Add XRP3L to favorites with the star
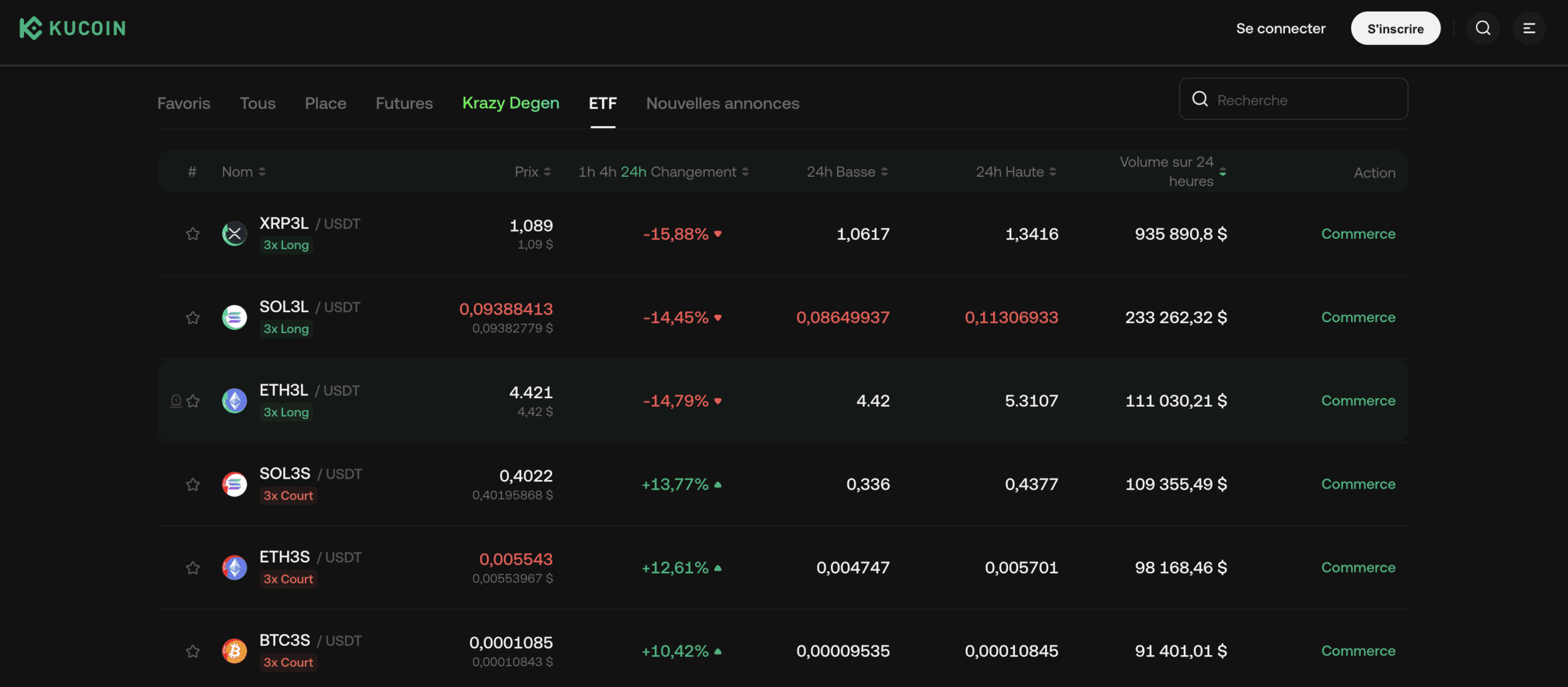This screenshot has height=687, width=1568. click(193, 233)
